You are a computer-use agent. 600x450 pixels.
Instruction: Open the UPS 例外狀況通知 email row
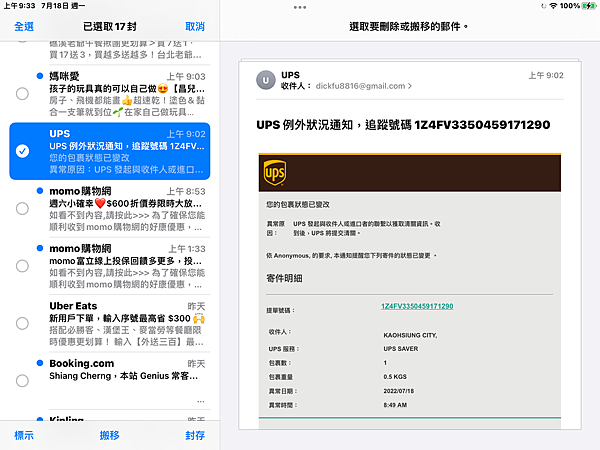pyautogui.click(x=110, y=151)
